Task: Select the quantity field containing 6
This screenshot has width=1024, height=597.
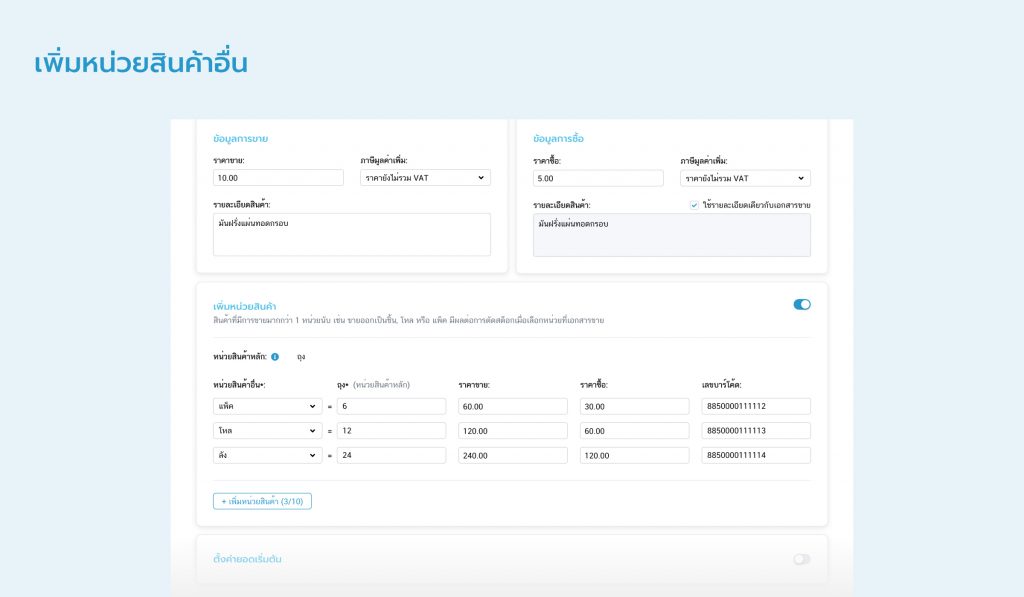Action: 391,406
